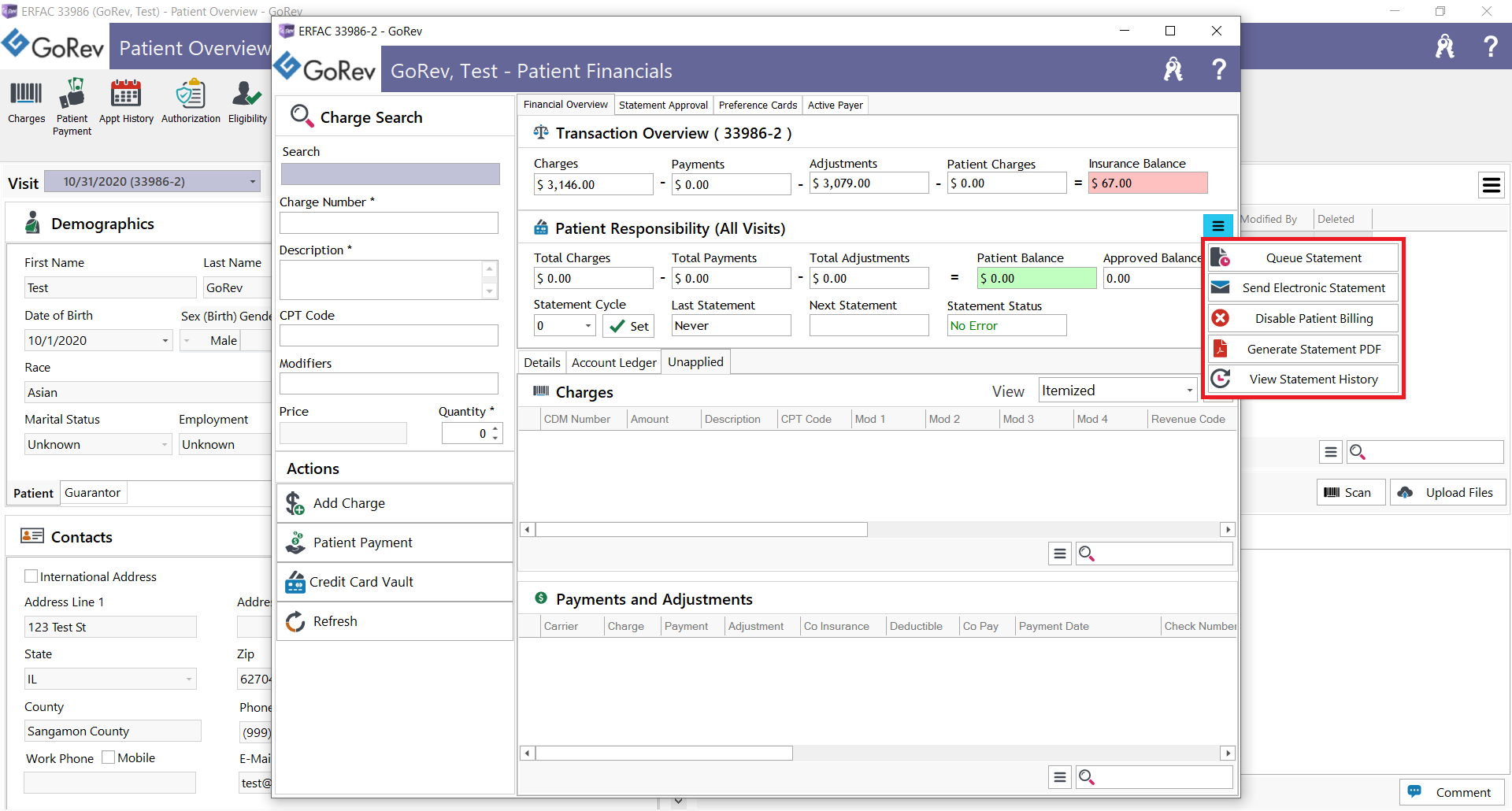Switch to Account Ledger tab
The height and width of the screenshot is (811, 1512).
[613, 362]
